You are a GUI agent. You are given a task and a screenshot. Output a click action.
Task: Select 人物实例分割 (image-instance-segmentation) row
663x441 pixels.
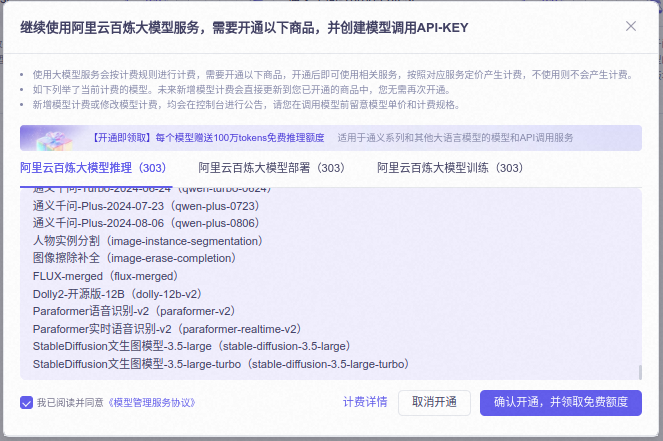148,241
